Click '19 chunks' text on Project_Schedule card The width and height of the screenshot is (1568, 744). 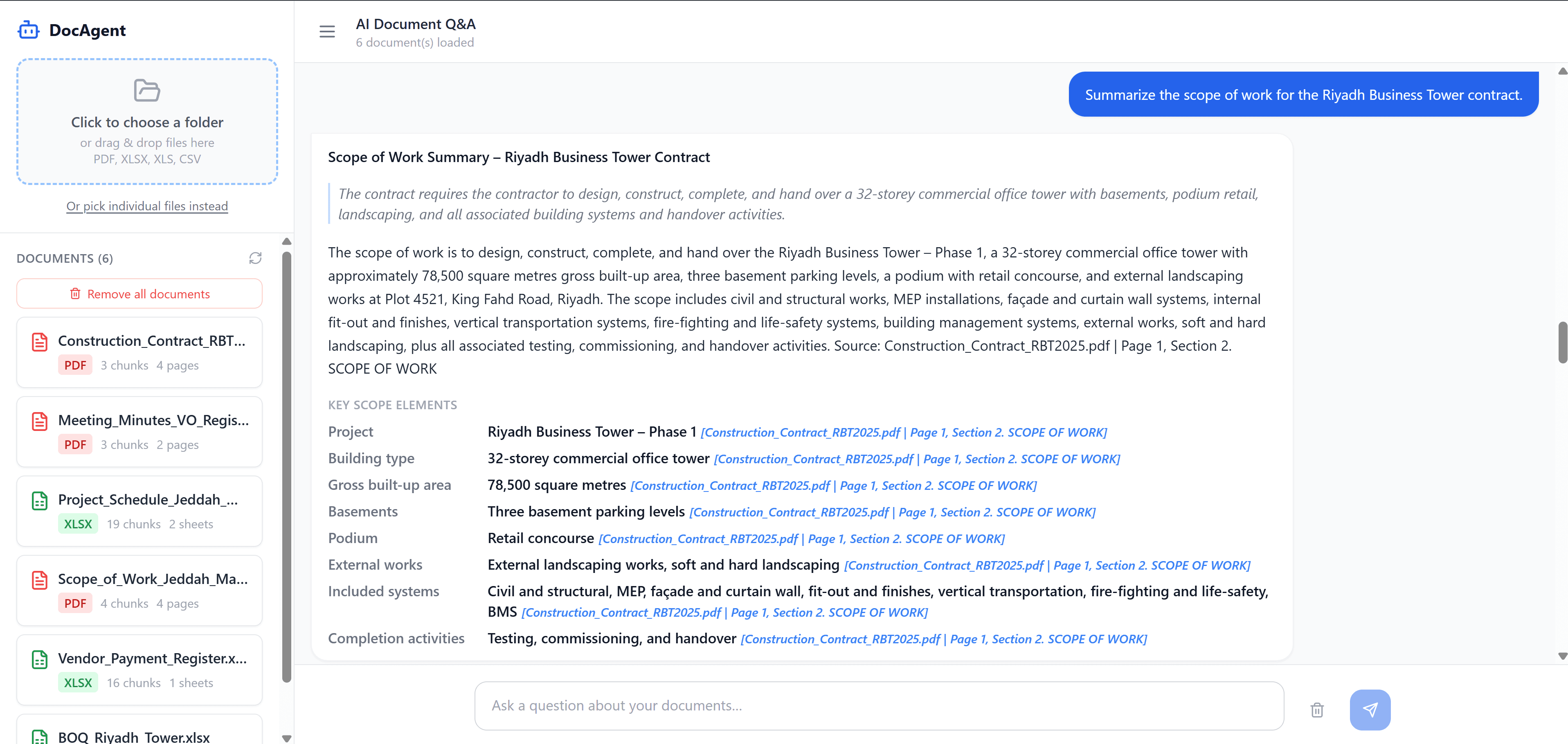(x=134, y=524)
